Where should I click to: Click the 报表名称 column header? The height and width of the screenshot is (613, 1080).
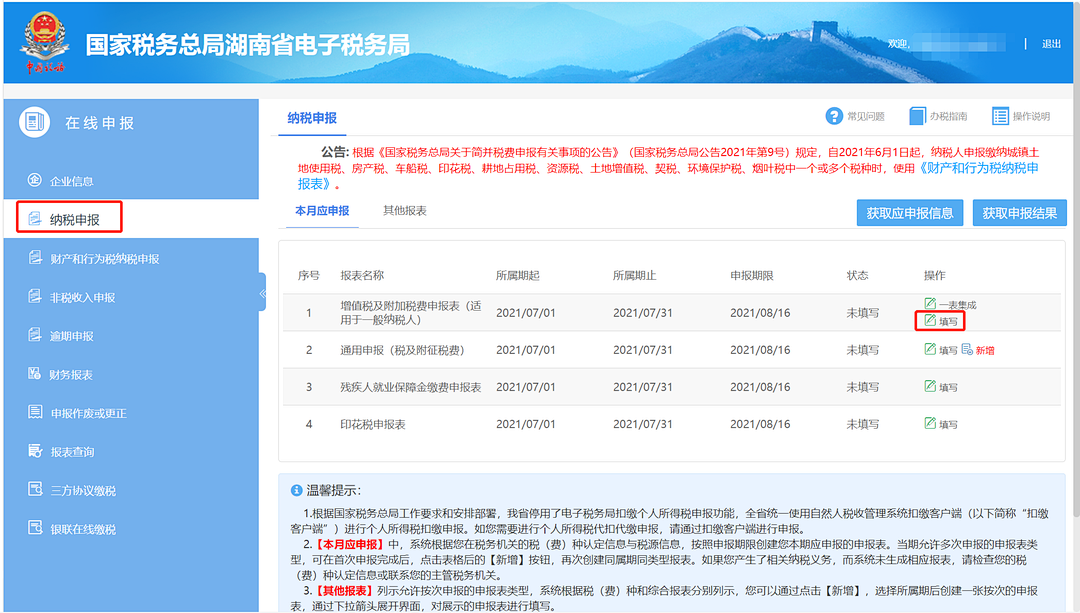[x=362, y=276]
